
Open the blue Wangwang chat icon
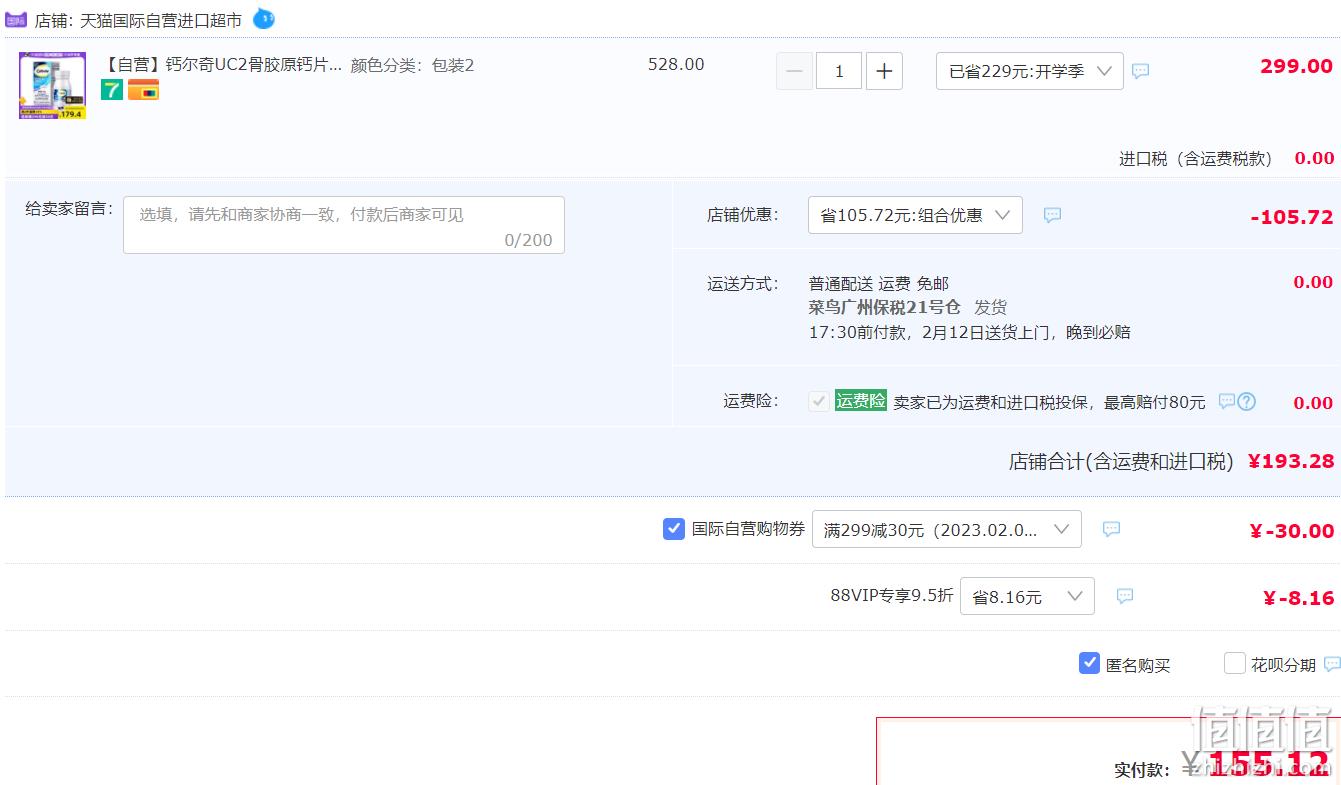[263, 18]
